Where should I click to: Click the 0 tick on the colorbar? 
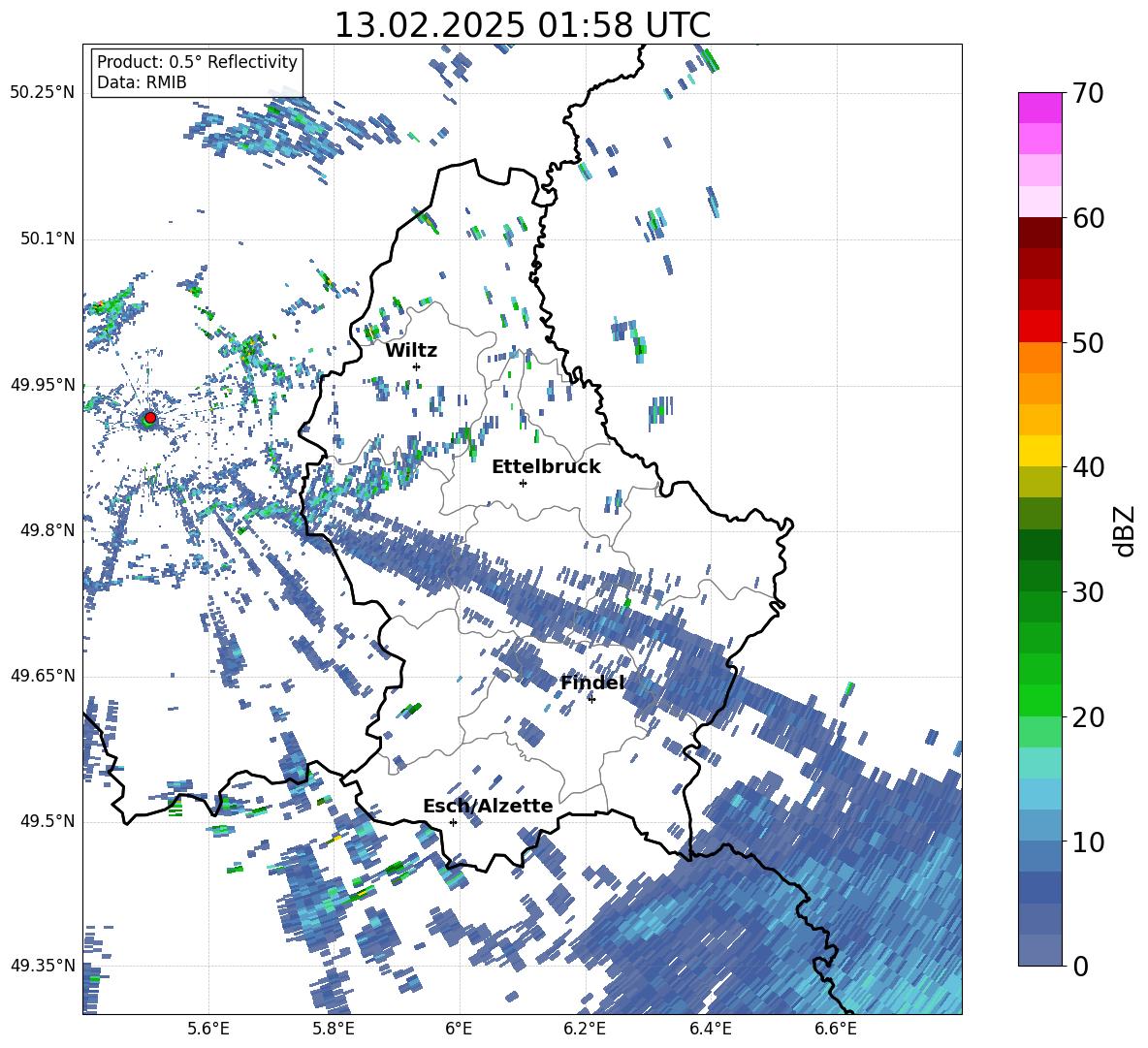pos(1080,966)
